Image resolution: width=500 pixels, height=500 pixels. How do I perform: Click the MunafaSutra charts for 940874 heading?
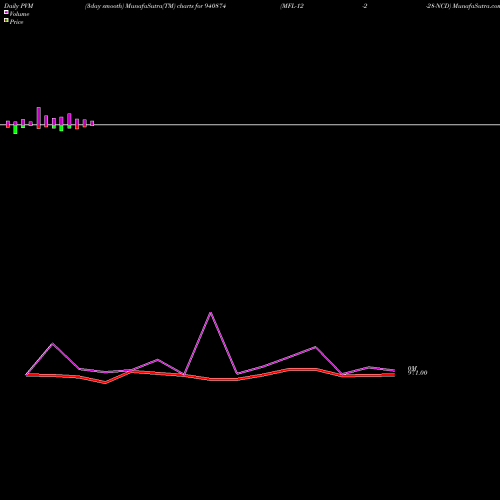tap(155, 6)
